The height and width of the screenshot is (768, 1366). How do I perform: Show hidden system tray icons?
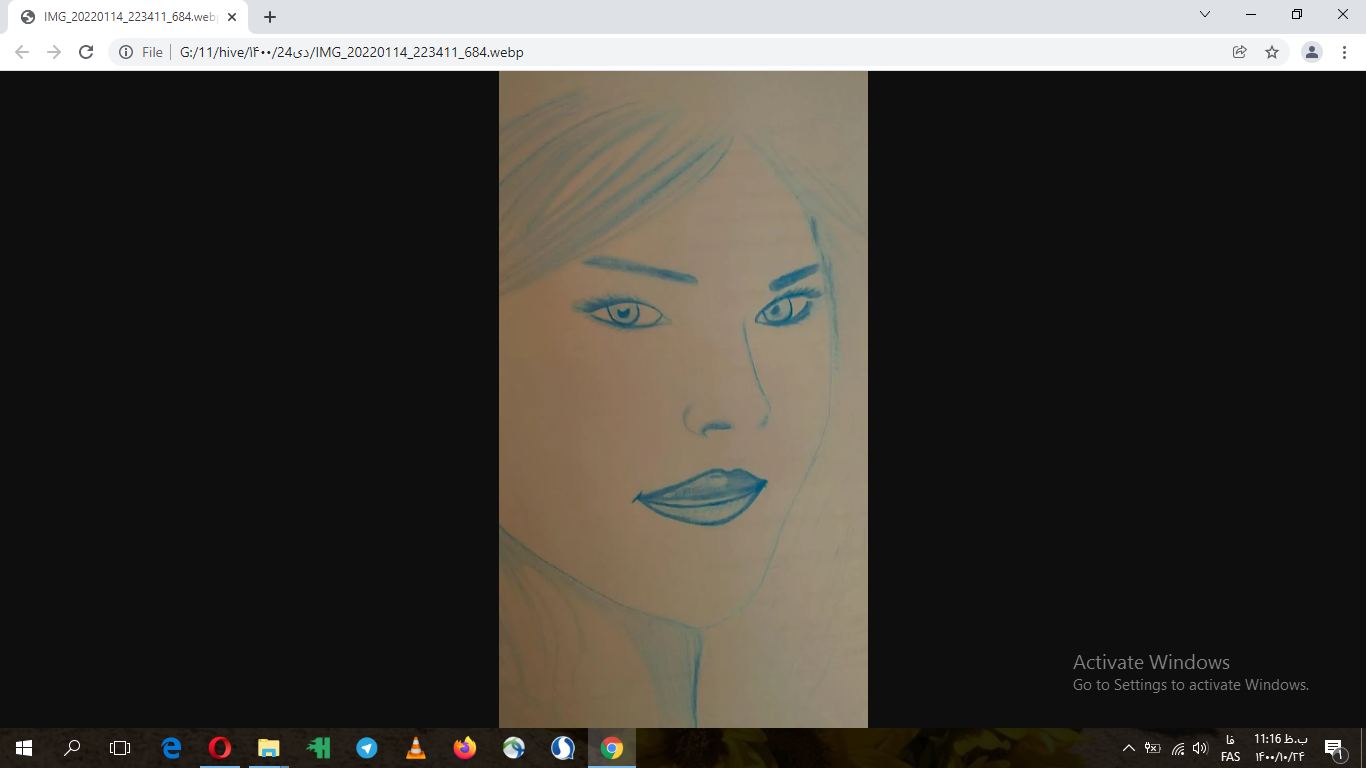click(x=1129, y=748)
